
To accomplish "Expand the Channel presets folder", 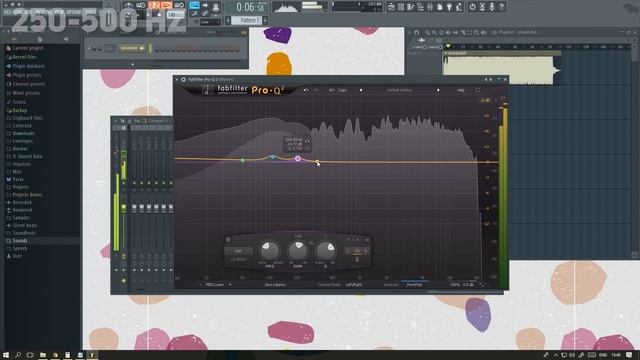I will (x=25, y=84).
